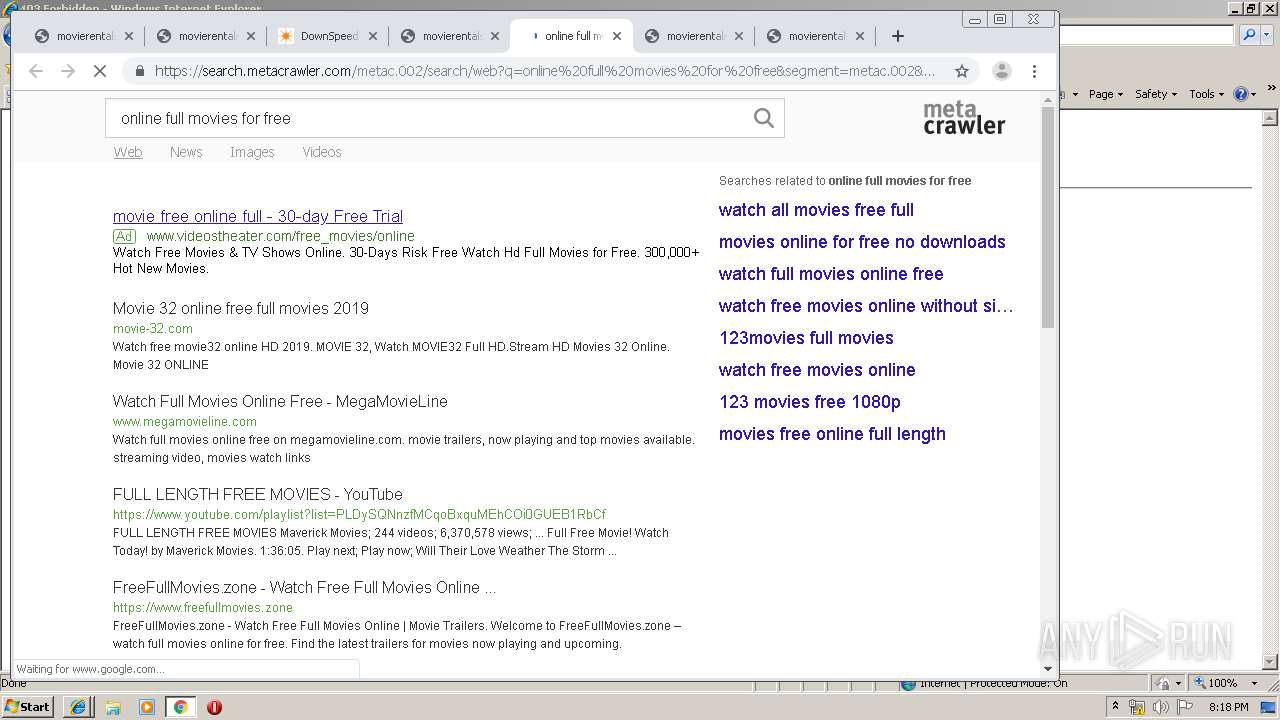
Task: Switch to the DownSpeed tab
Action: point(327,36)
